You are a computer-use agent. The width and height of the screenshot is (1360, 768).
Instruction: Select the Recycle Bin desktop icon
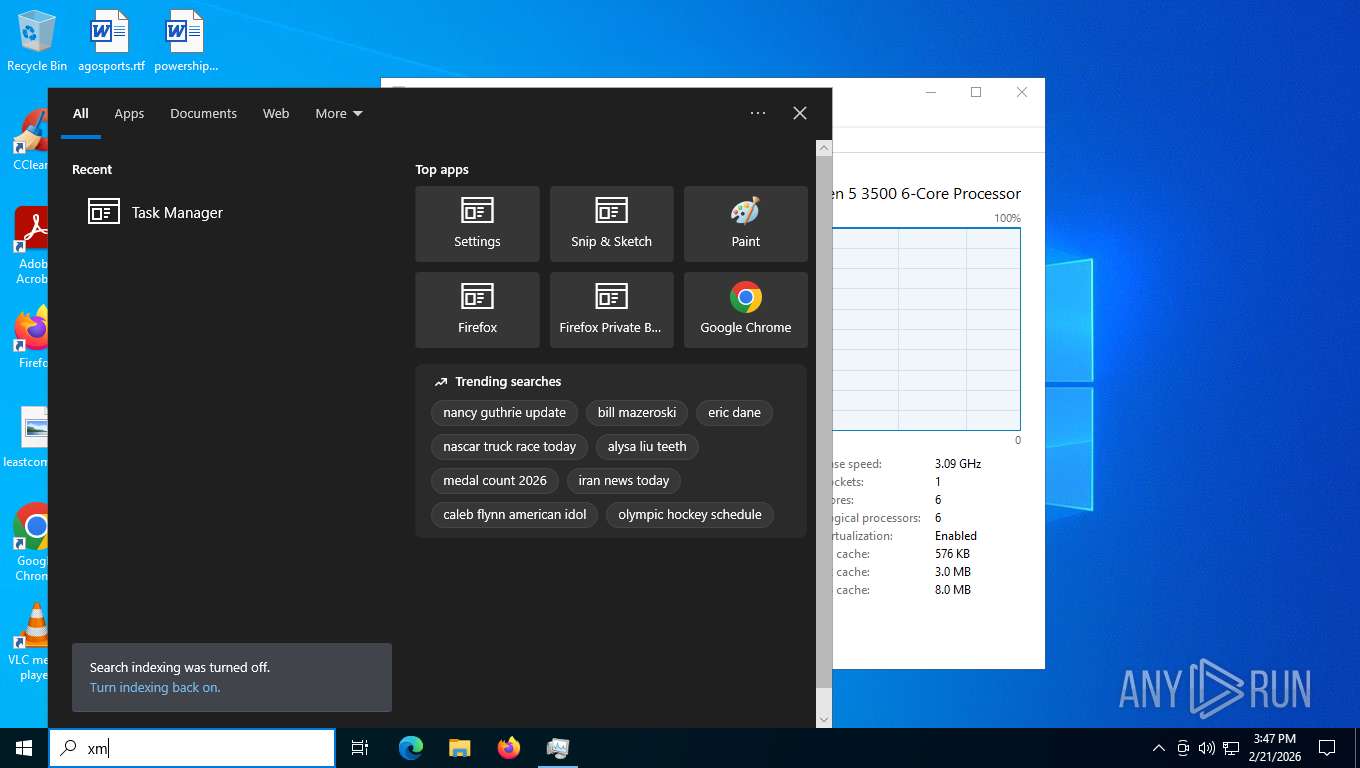click(x=37, y=42)
